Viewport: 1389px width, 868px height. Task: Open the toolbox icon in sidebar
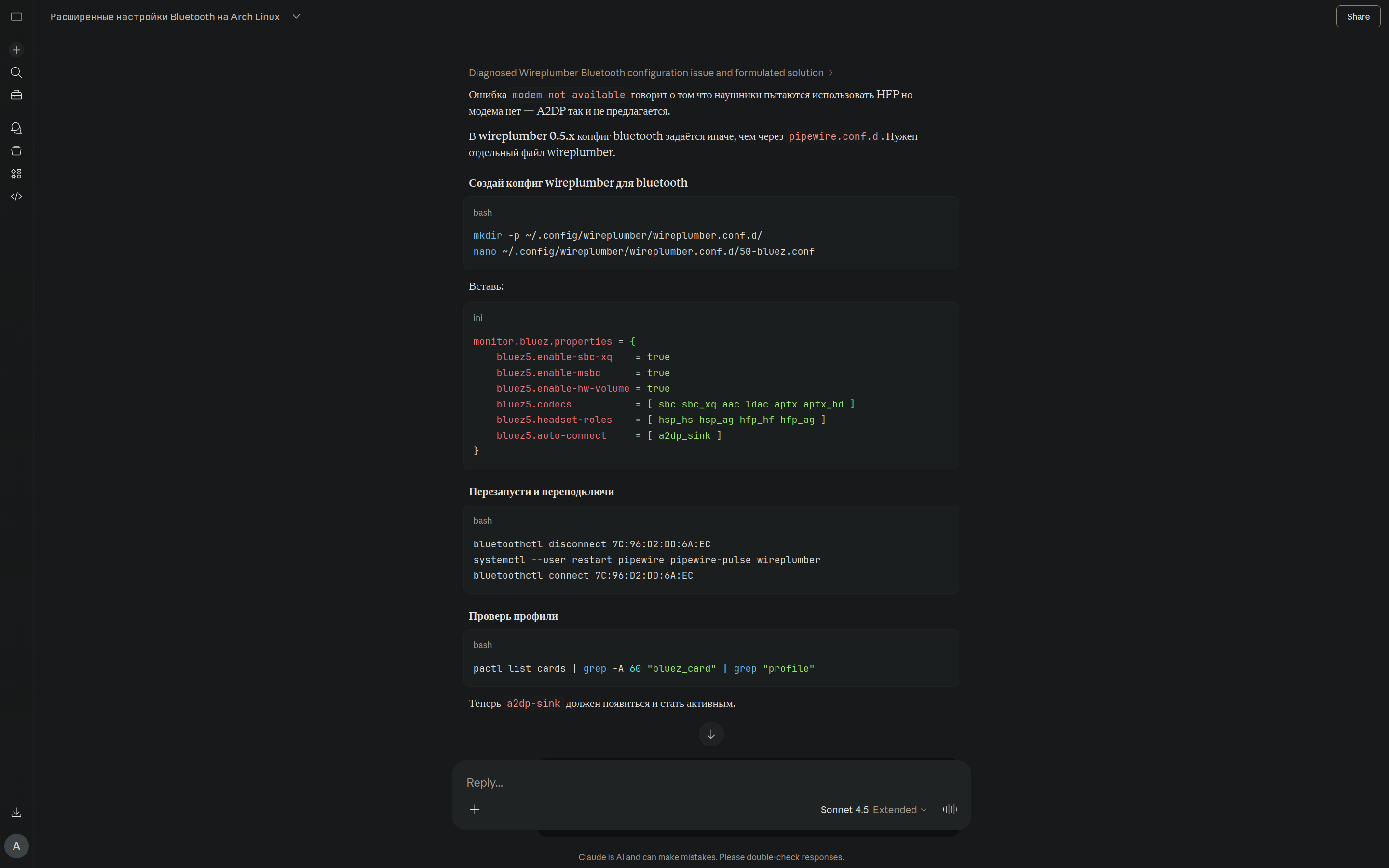point(17,95)
